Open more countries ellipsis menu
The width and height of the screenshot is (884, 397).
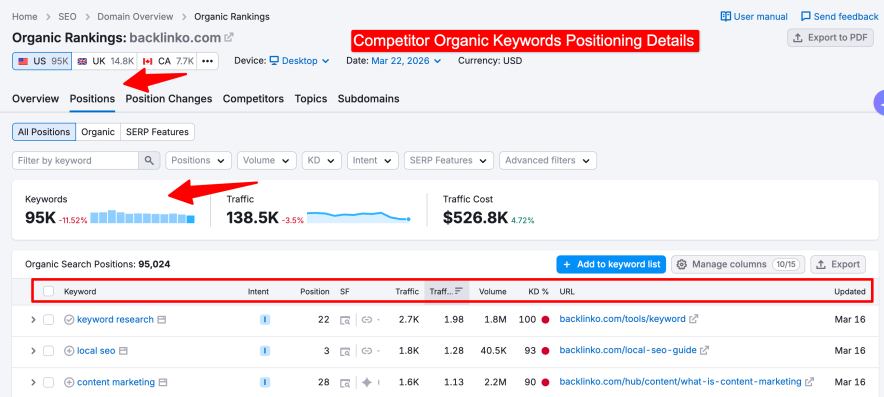click(207, 61)
